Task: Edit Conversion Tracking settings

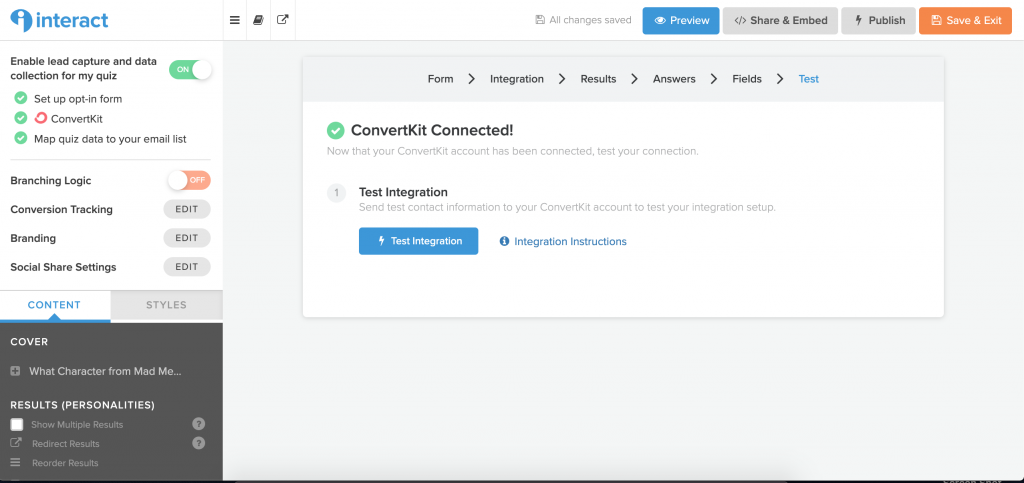Action: pyautogui.click(x=187, y=210)
